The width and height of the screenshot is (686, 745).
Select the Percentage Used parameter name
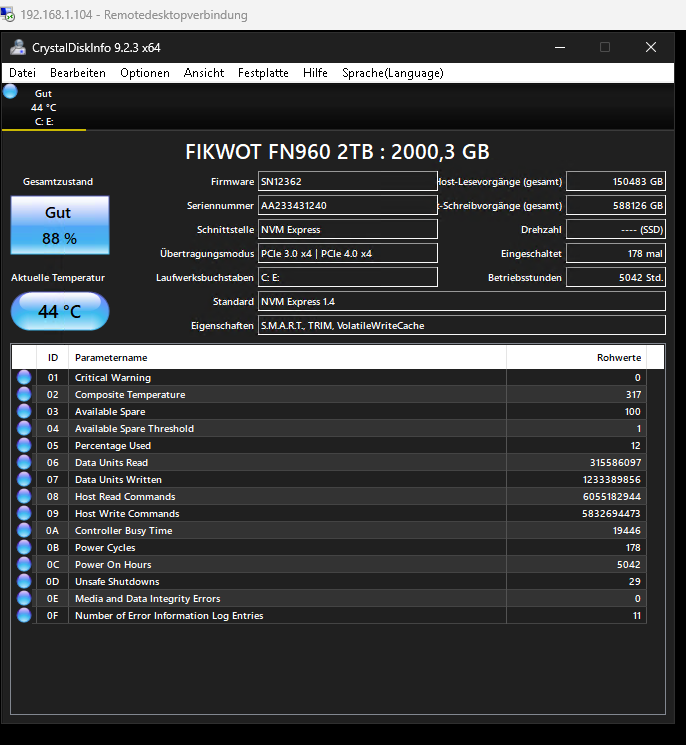click(113, 446)
